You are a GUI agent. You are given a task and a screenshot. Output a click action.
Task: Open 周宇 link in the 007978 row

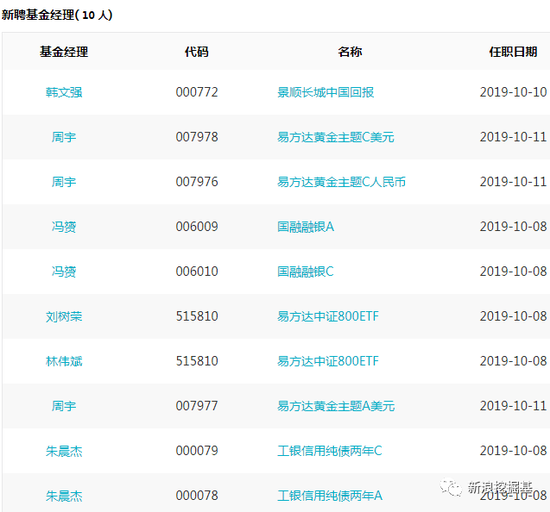(64, 137)
